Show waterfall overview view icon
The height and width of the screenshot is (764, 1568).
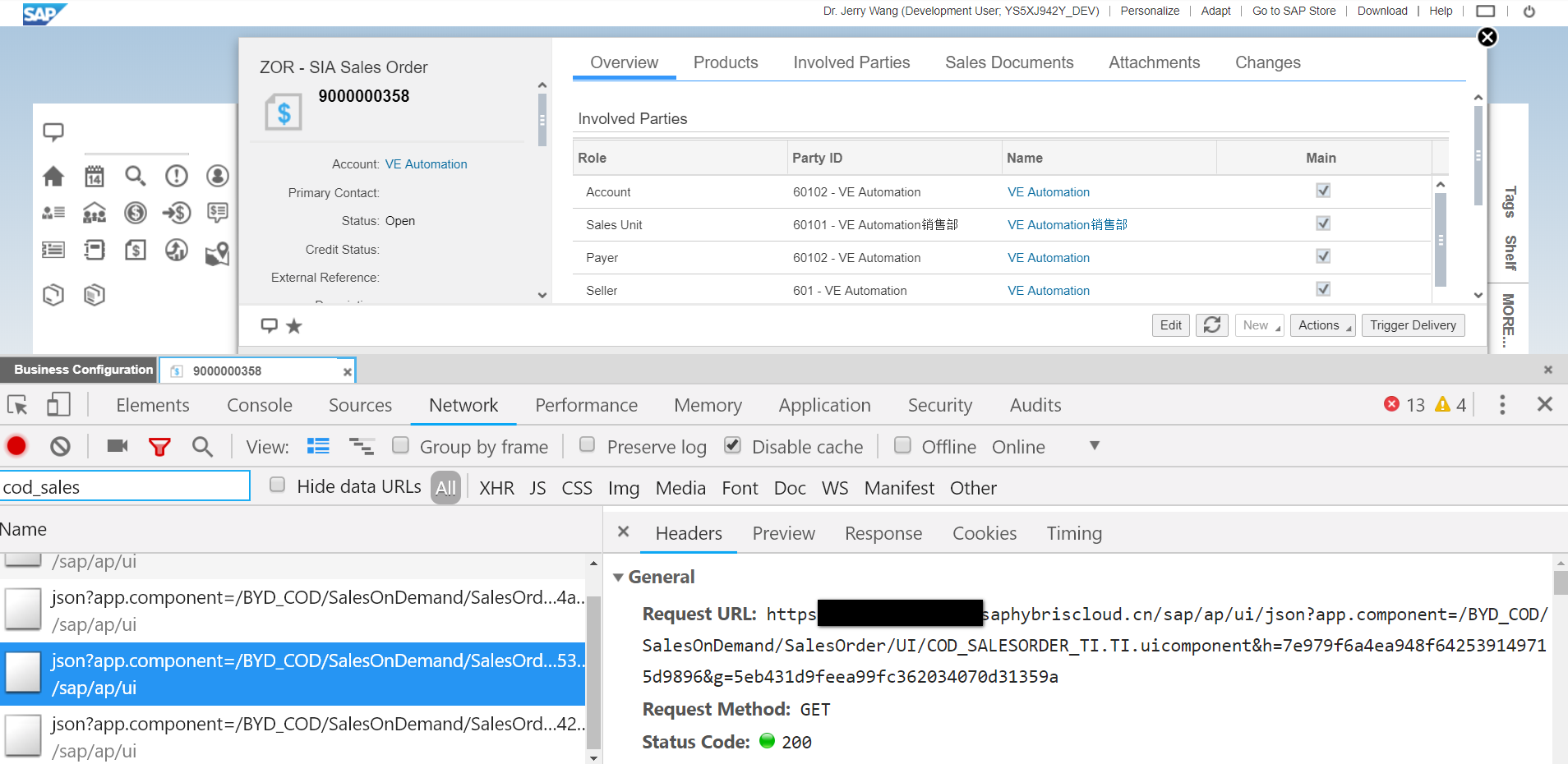(362, 446)
